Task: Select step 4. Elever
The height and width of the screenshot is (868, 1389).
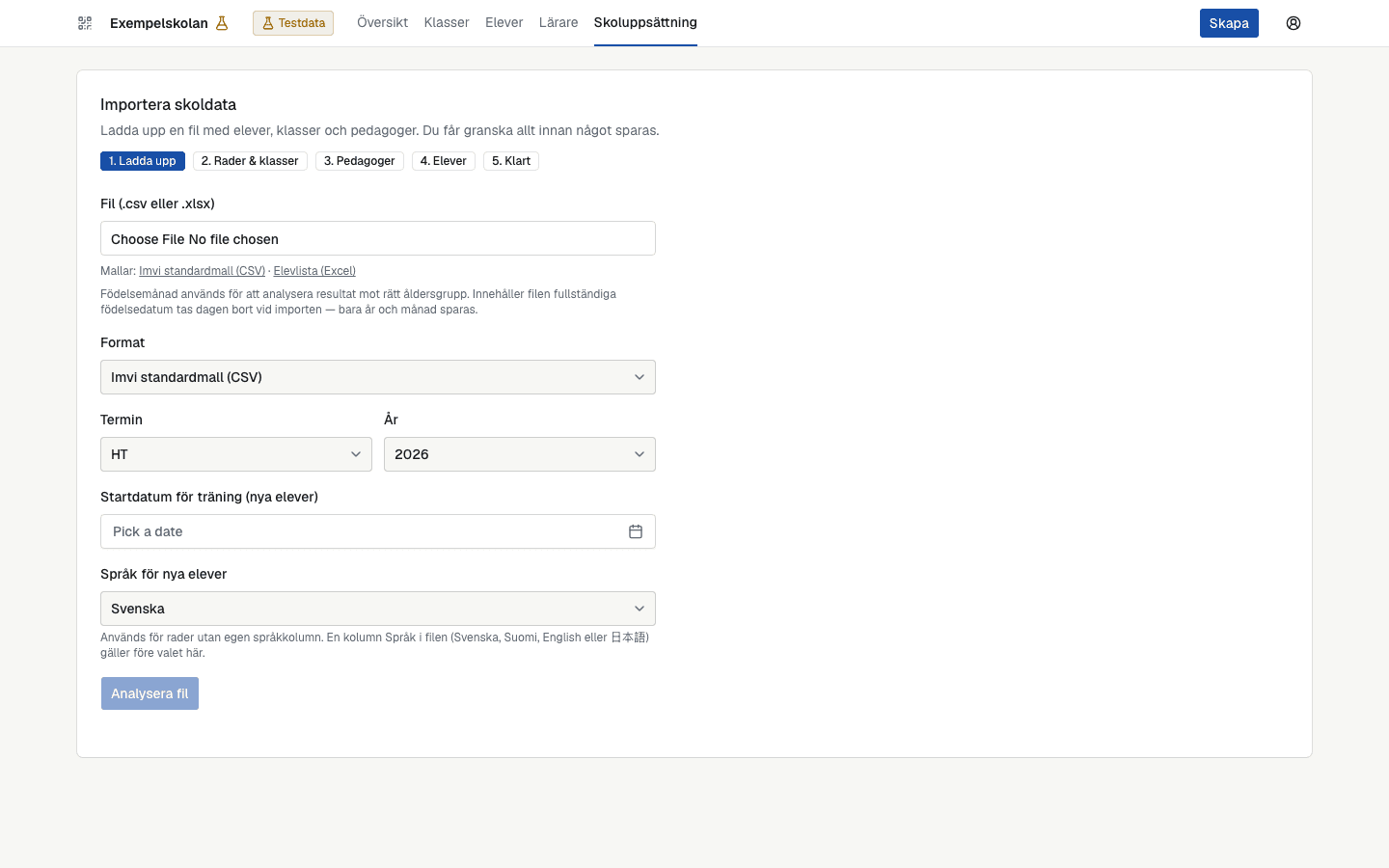Action: click(444, 161)
